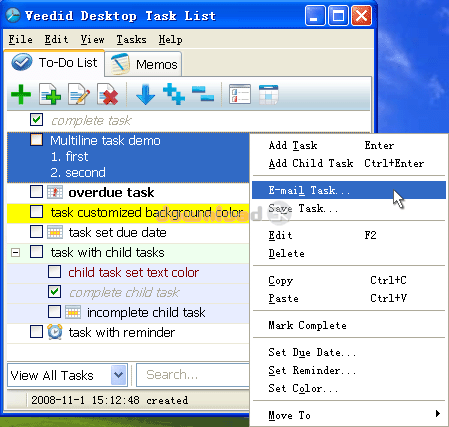This screenshot has height=427, width=449.
Task: Open the View All Tasks dropdown
Action: pos(119,375)
